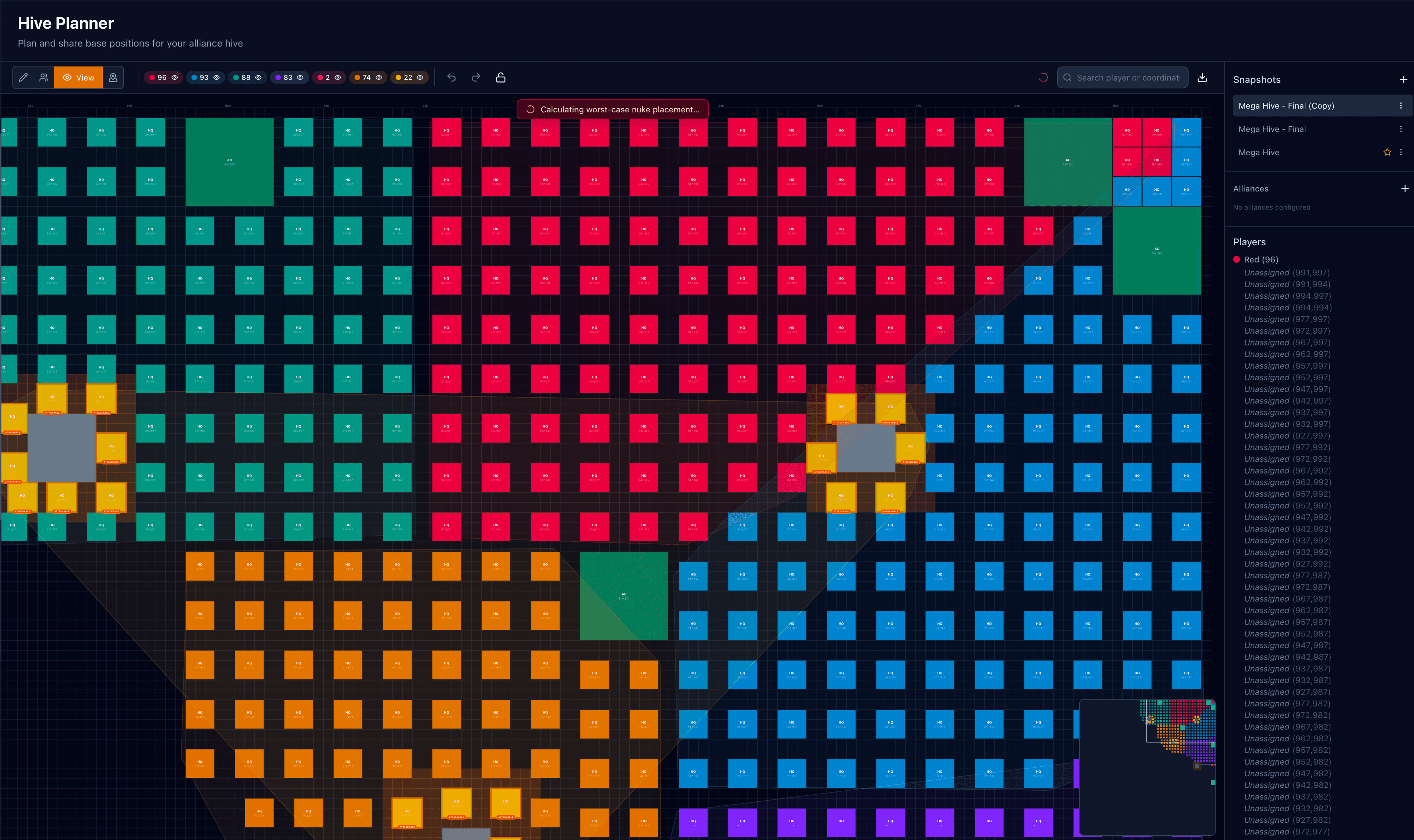Download the hive plan
The image size is (1414, 840).
[x=1202, y=78]
